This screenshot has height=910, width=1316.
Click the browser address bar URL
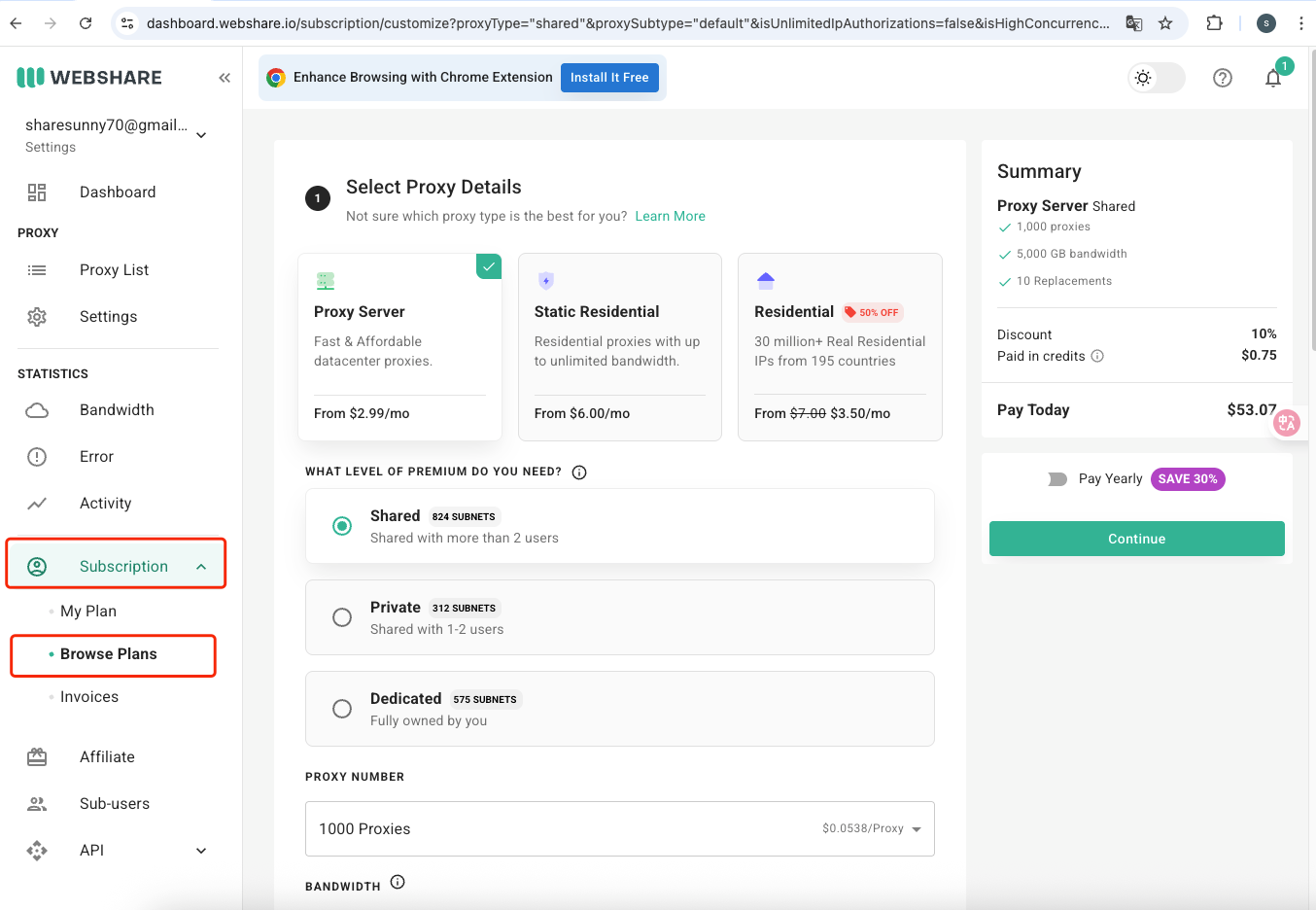pyautogui.click(x=628, y=23)
